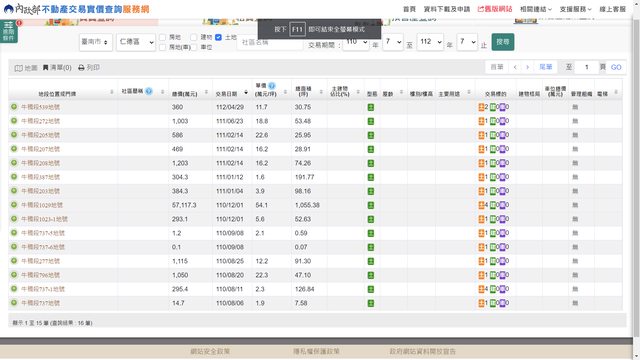Click the green land type icon in 110/12/01 row with 57,117.3
The image size is (640, 360).
point(371,205)
